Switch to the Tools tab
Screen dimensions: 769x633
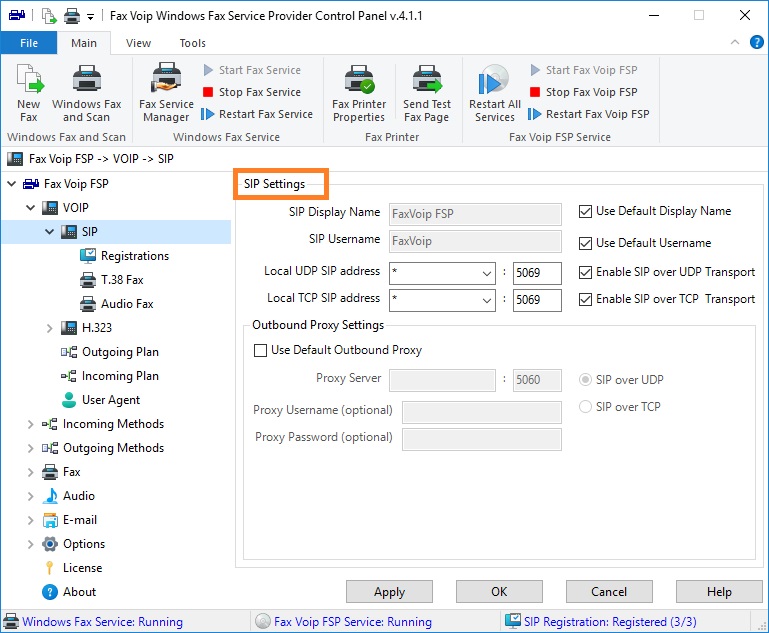point(193,43)
